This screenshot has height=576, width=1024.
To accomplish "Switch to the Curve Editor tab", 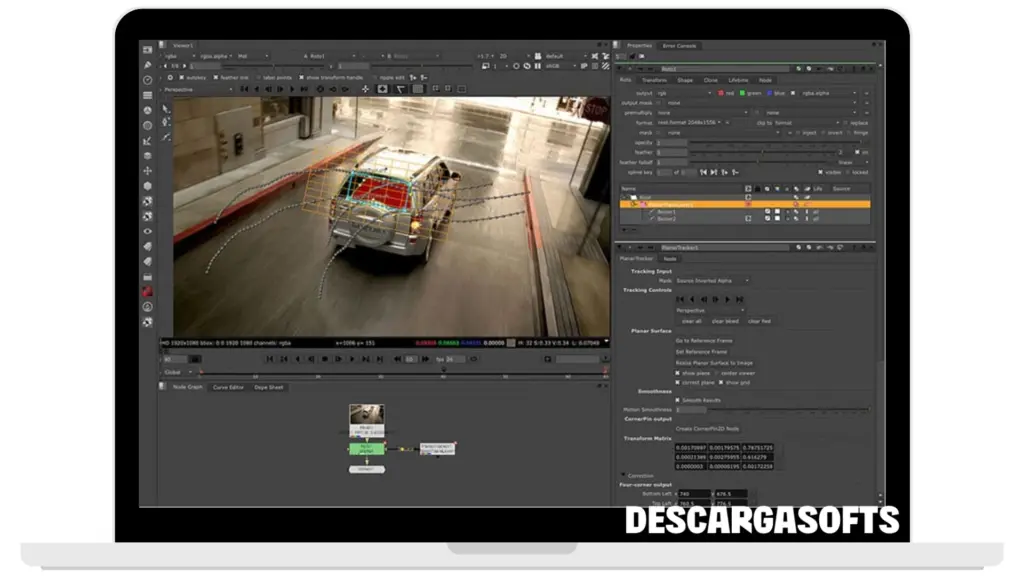I will 228,387.
